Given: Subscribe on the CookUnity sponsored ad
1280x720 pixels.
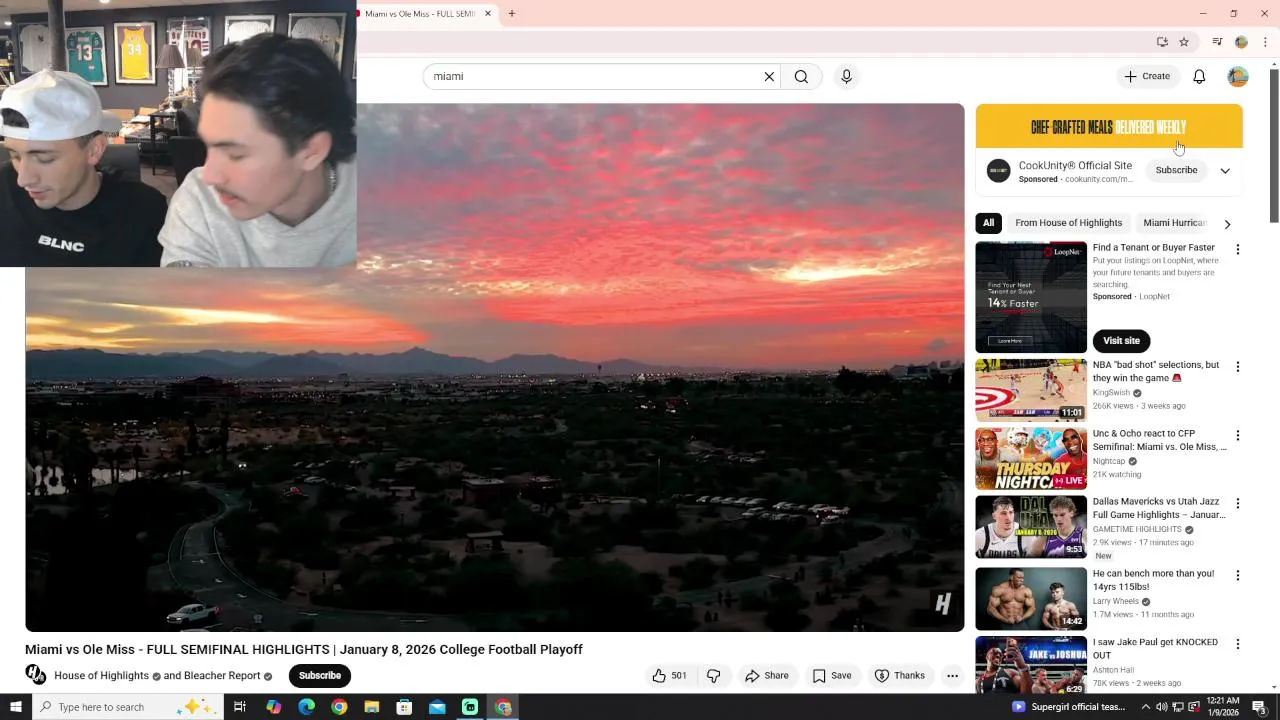Looking at the screenshot, I should [1176, 170].
